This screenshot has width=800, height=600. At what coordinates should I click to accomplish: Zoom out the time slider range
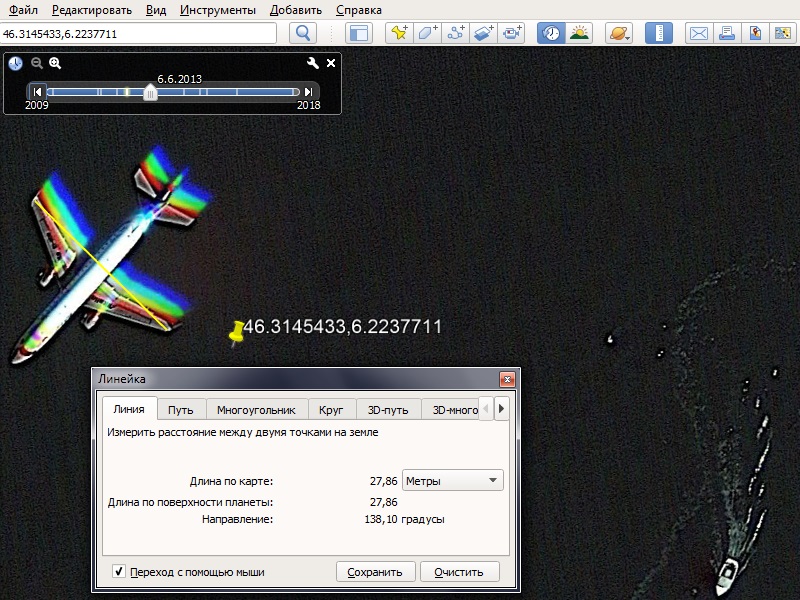click(36, 63)
